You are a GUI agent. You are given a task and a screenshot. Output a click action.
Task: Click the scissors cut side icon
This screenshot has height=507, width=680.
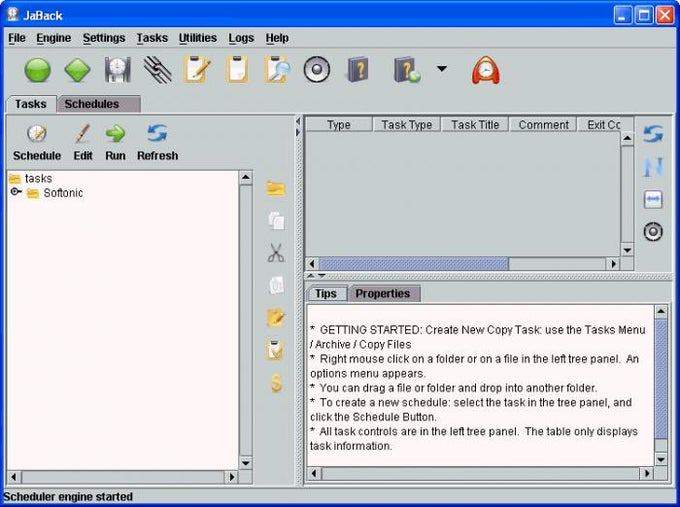(x=276, y=253)
